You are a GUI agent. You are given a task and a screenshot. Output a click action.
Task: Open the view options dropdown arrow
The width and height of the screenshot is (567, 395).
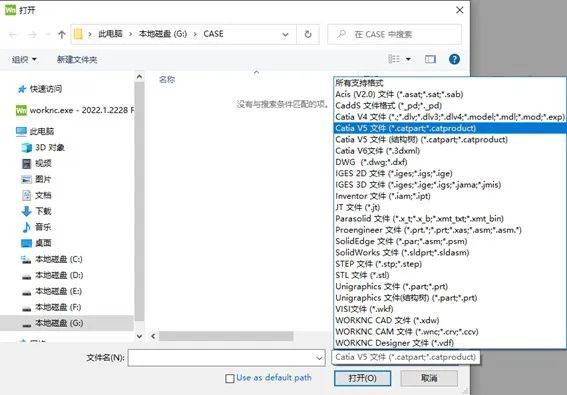408,59
